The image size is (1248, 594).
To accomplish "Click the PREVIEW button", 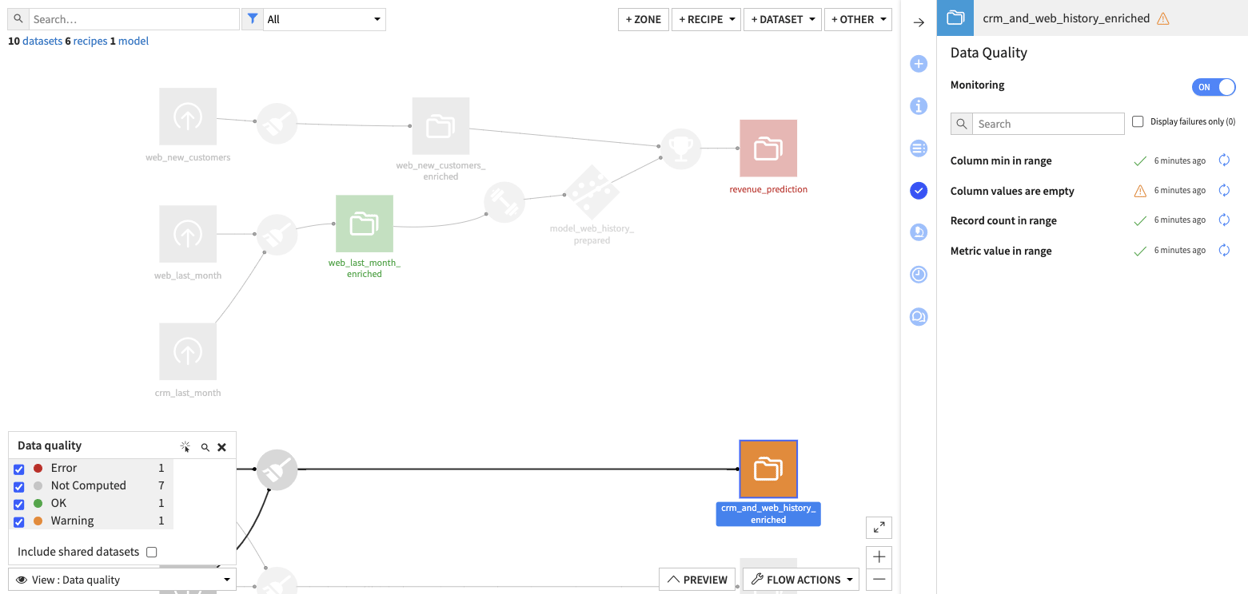I will point(697,579).
